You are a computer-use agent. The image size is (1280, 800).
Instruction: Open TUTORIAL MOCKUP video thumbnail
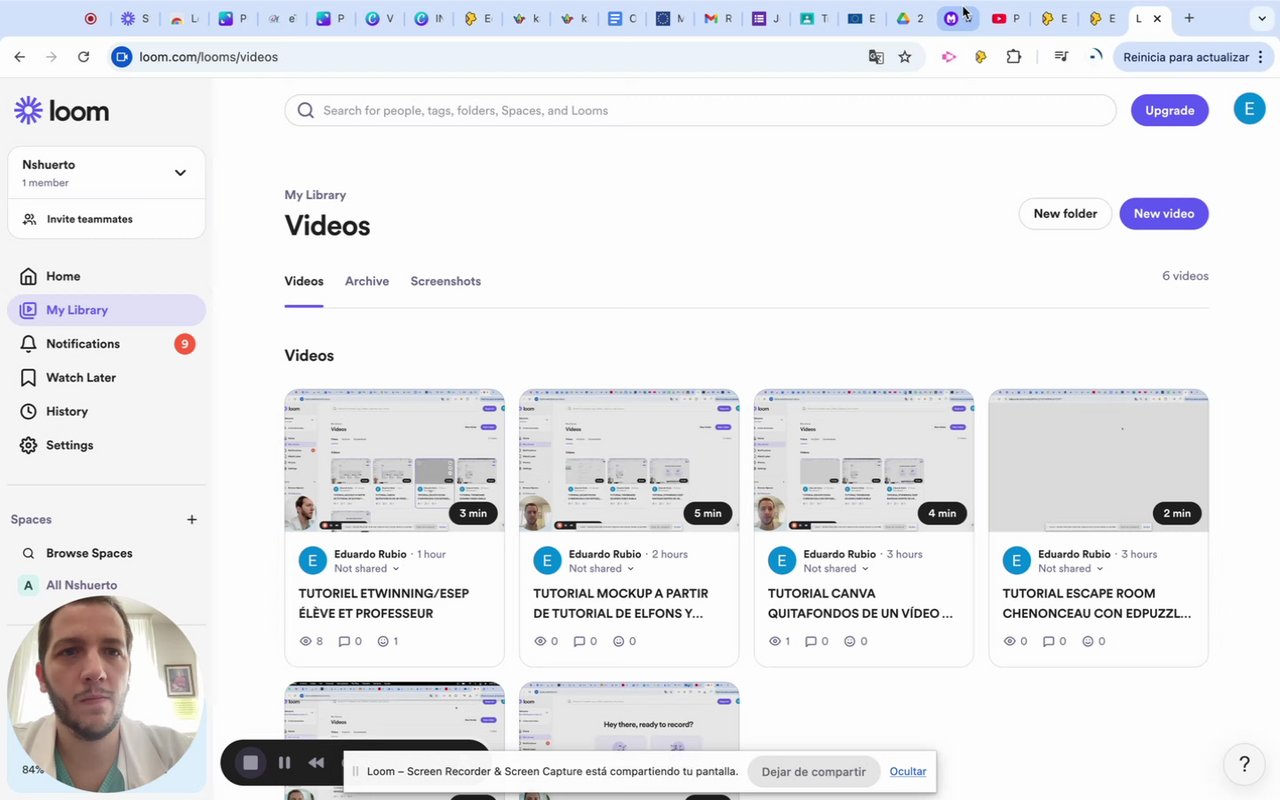[x=629, y=461]
